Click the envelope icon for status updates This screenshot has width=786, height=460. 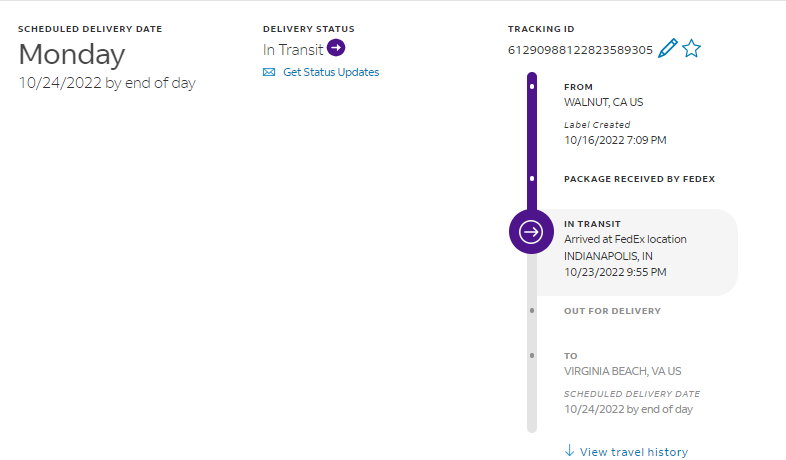tap(269, 72)
